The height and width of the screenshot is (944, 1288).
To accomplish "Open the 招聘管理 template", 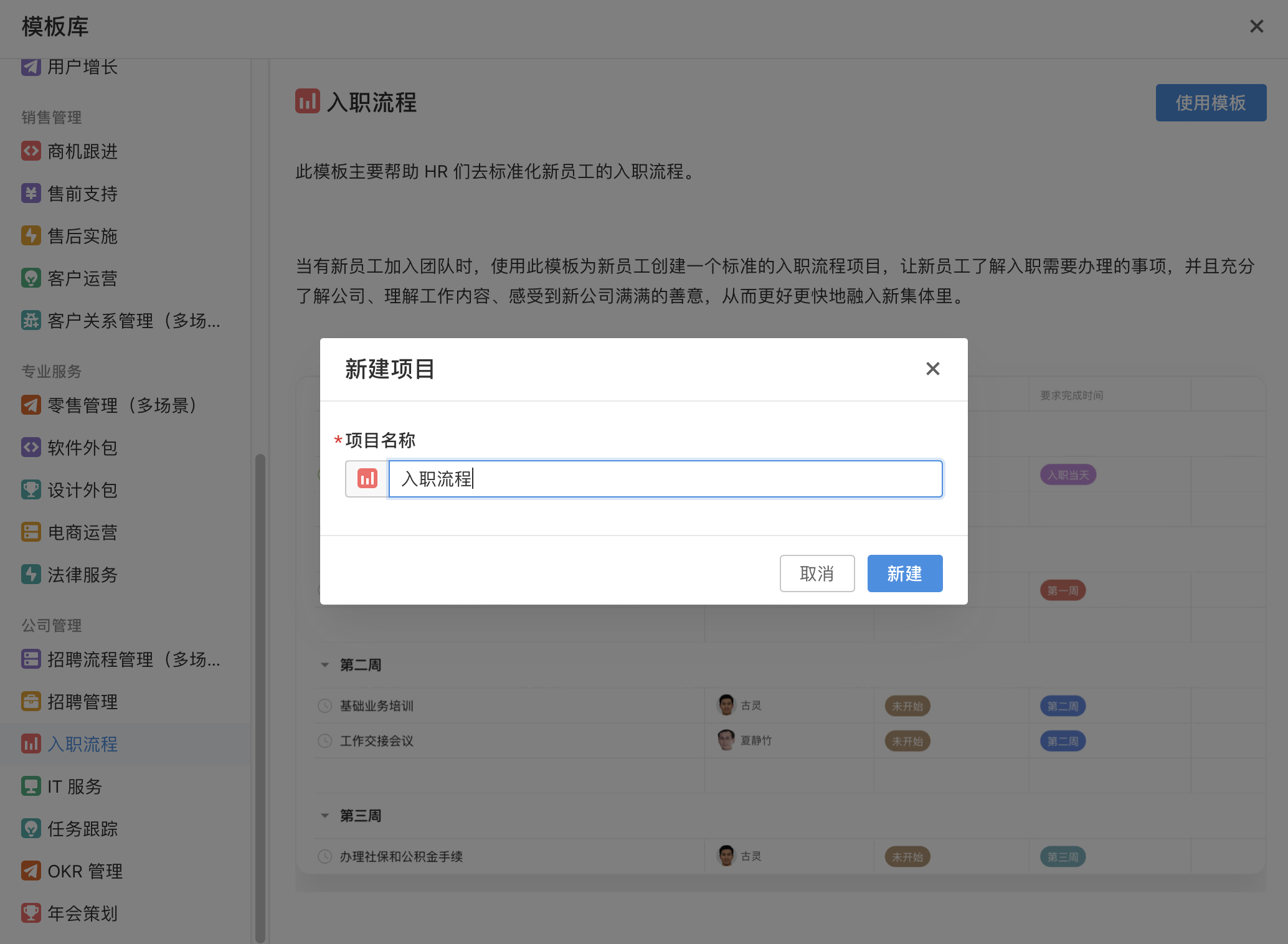I will point(82,702).
